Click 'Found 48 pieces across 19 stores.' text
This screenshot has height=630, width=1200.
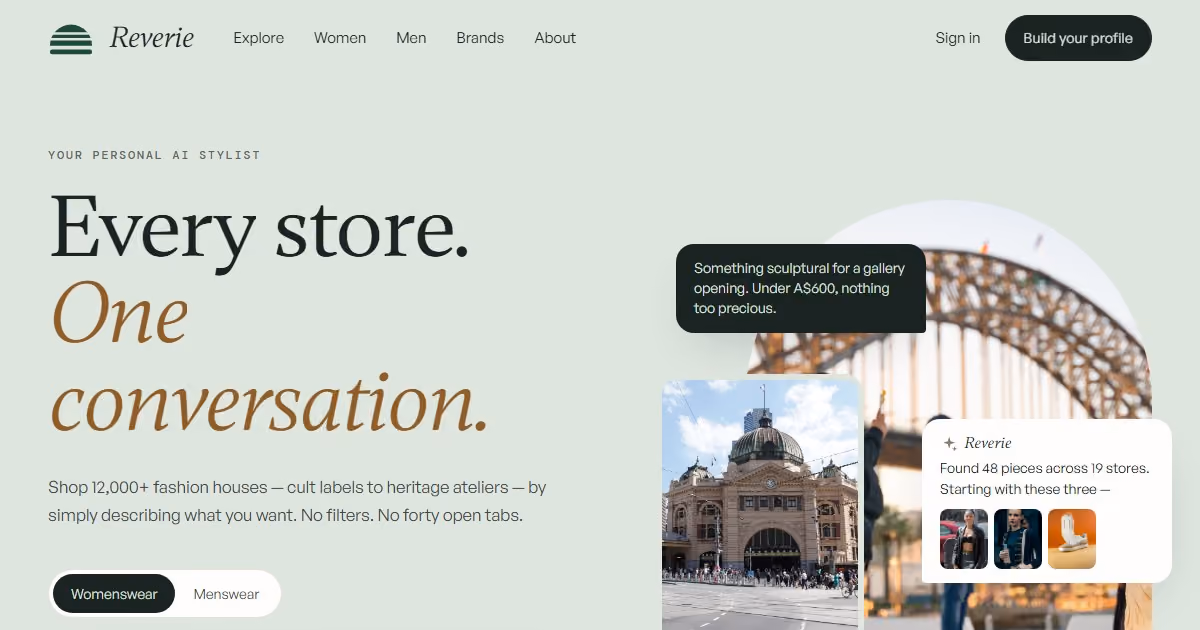click(1044, 468)
